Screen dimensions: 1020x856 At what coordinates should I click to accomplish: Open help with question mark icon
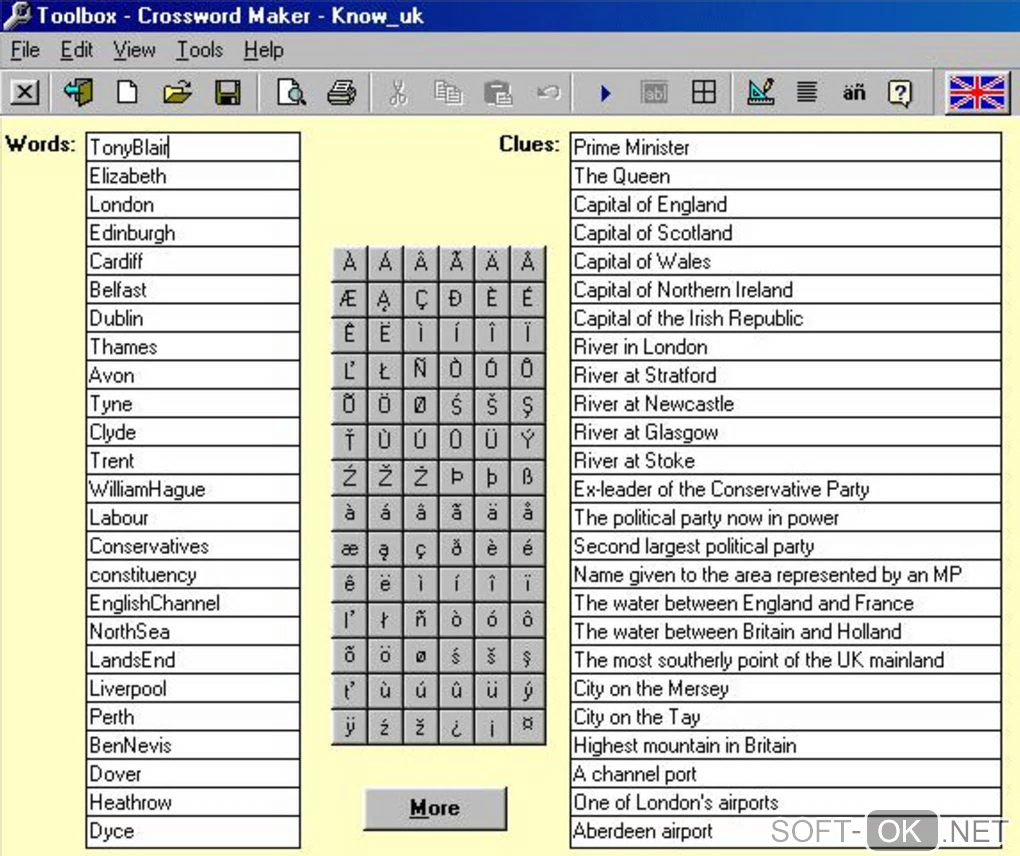tap(900, 92)
